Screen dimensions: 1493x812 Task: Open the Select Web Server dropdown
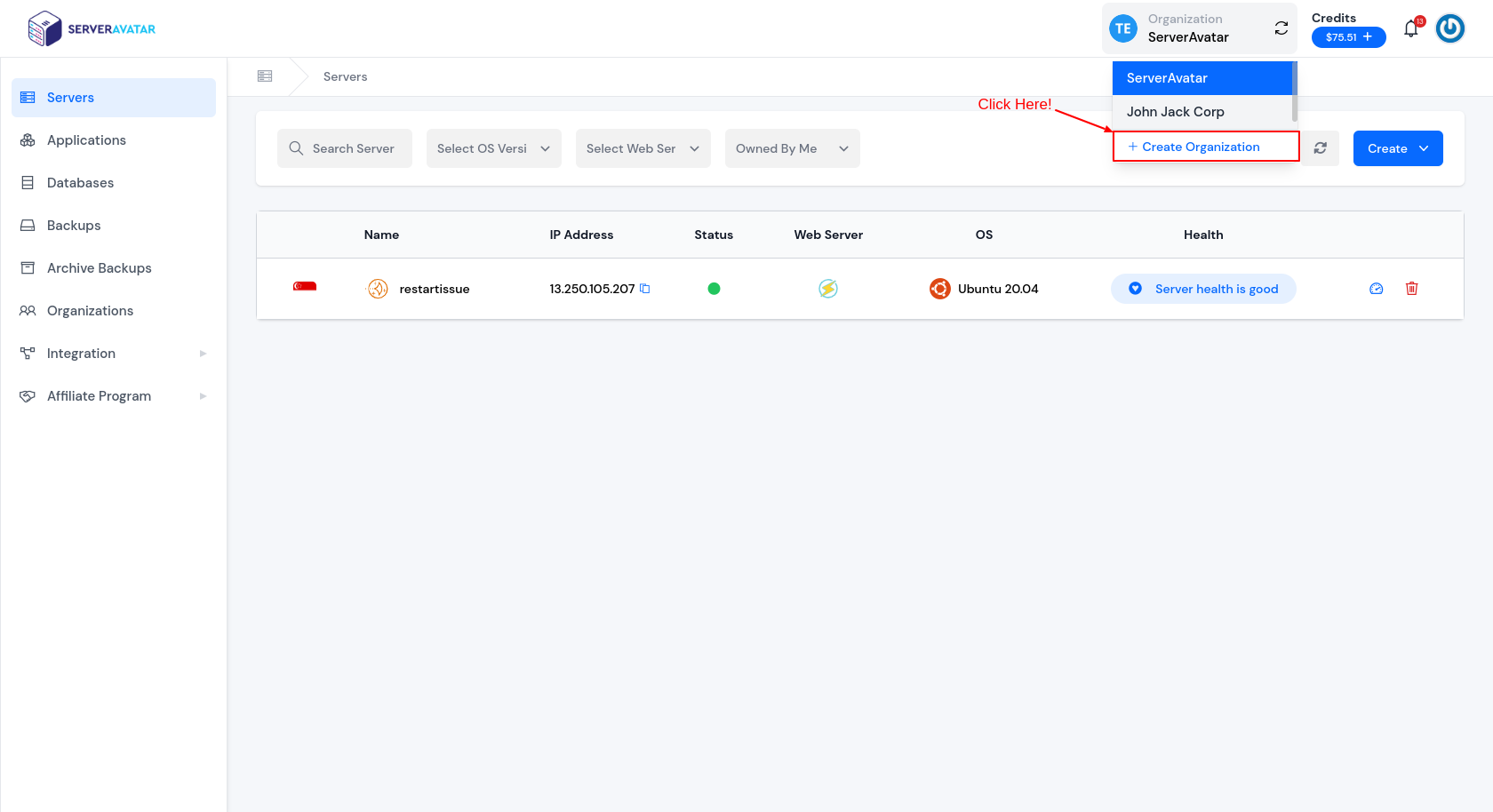(643, 148)
